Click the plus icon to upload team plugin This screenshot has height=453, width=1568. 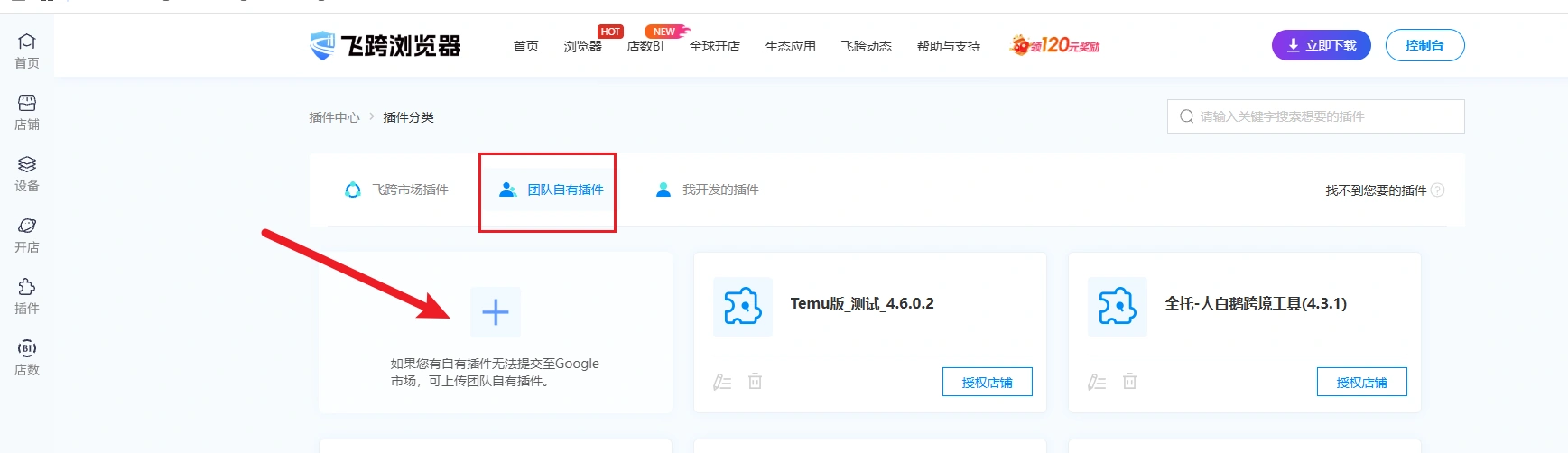(496, 312)
